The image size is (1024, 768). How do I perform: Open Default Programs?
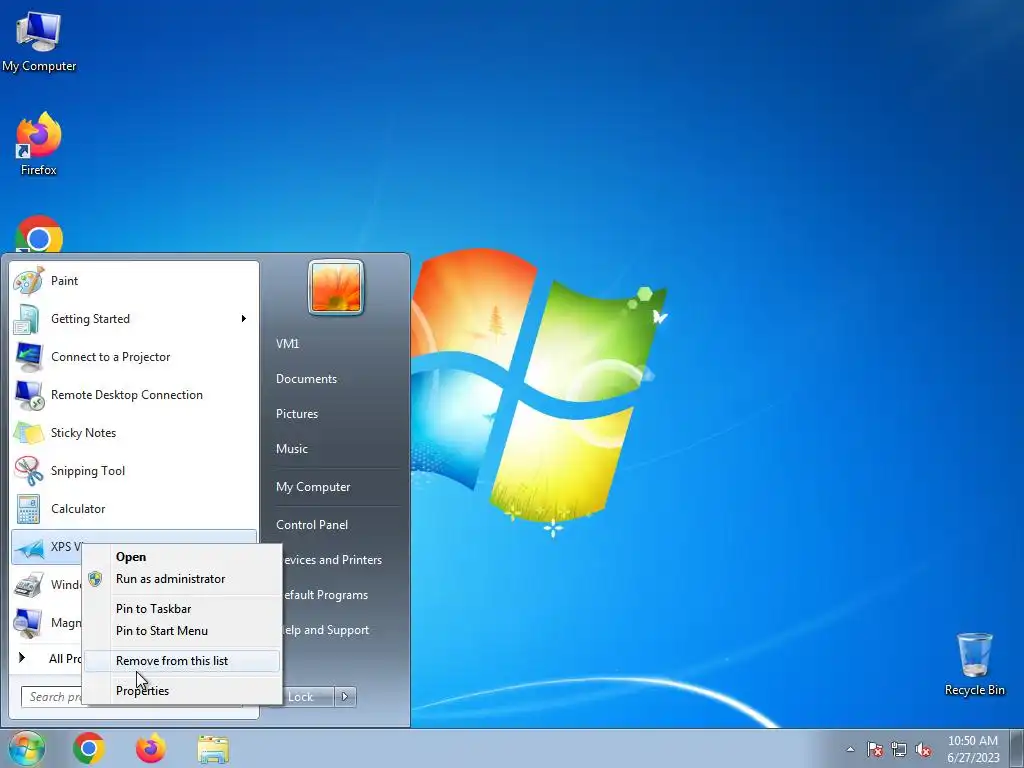[325, 595]
